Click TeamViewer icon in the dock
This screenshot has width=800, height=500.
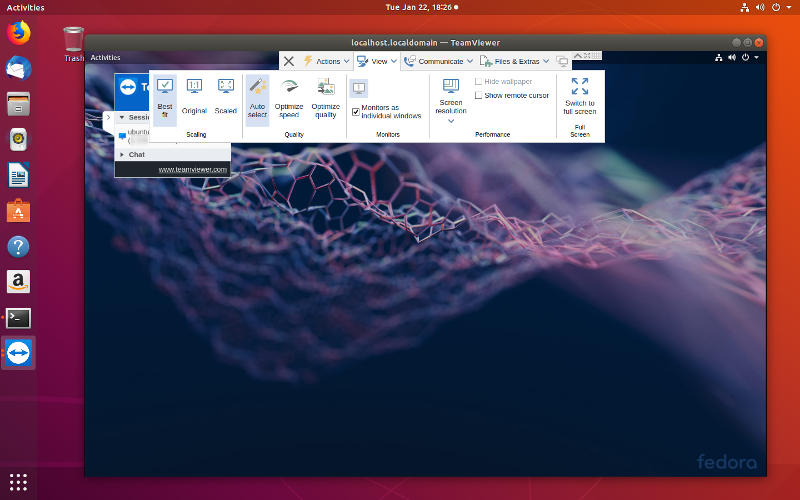click(x=18, y=353)
